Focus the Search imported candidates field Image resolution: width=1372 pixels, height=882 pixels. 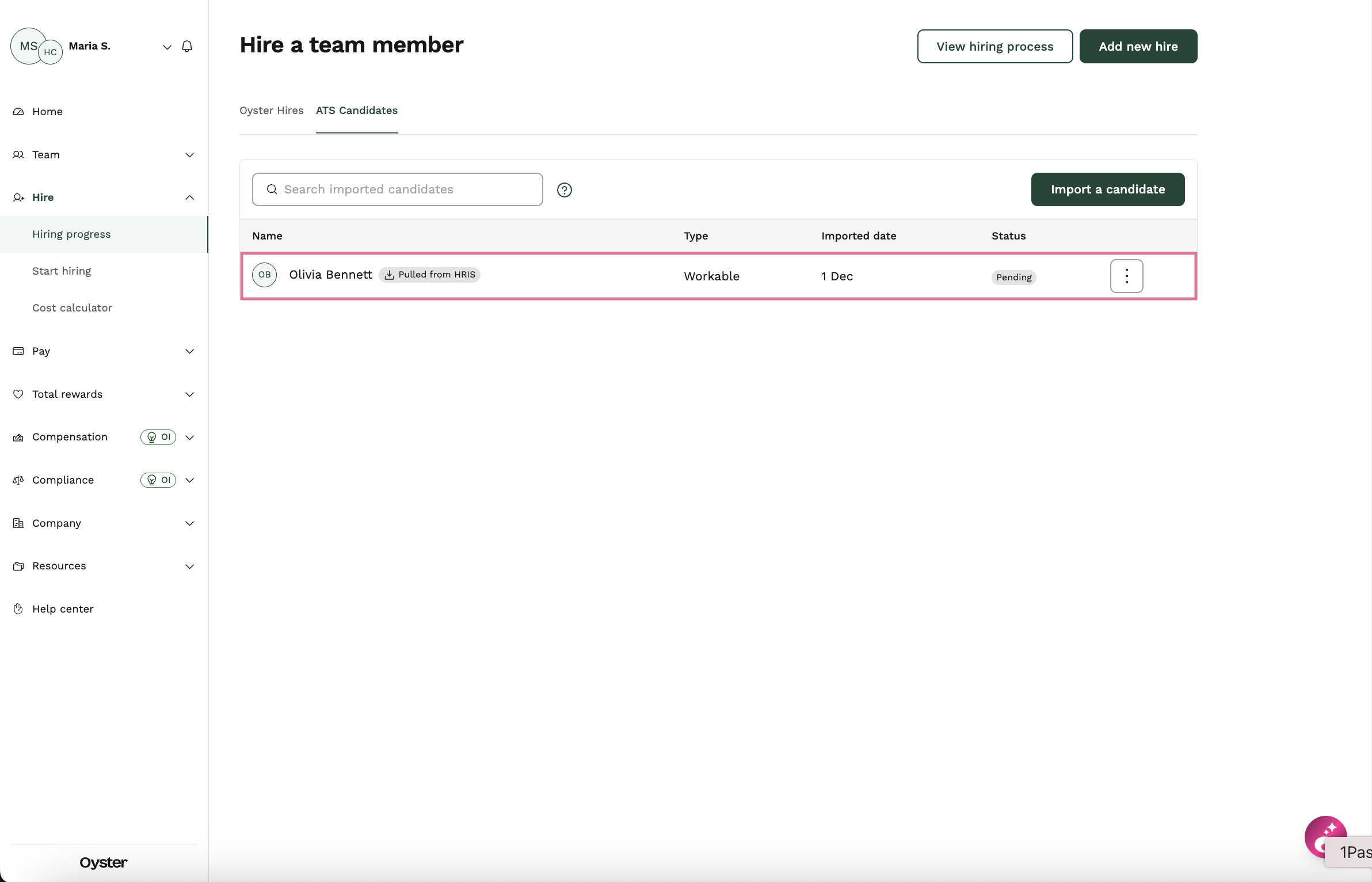pyautogui.click(x=397, y=189)
